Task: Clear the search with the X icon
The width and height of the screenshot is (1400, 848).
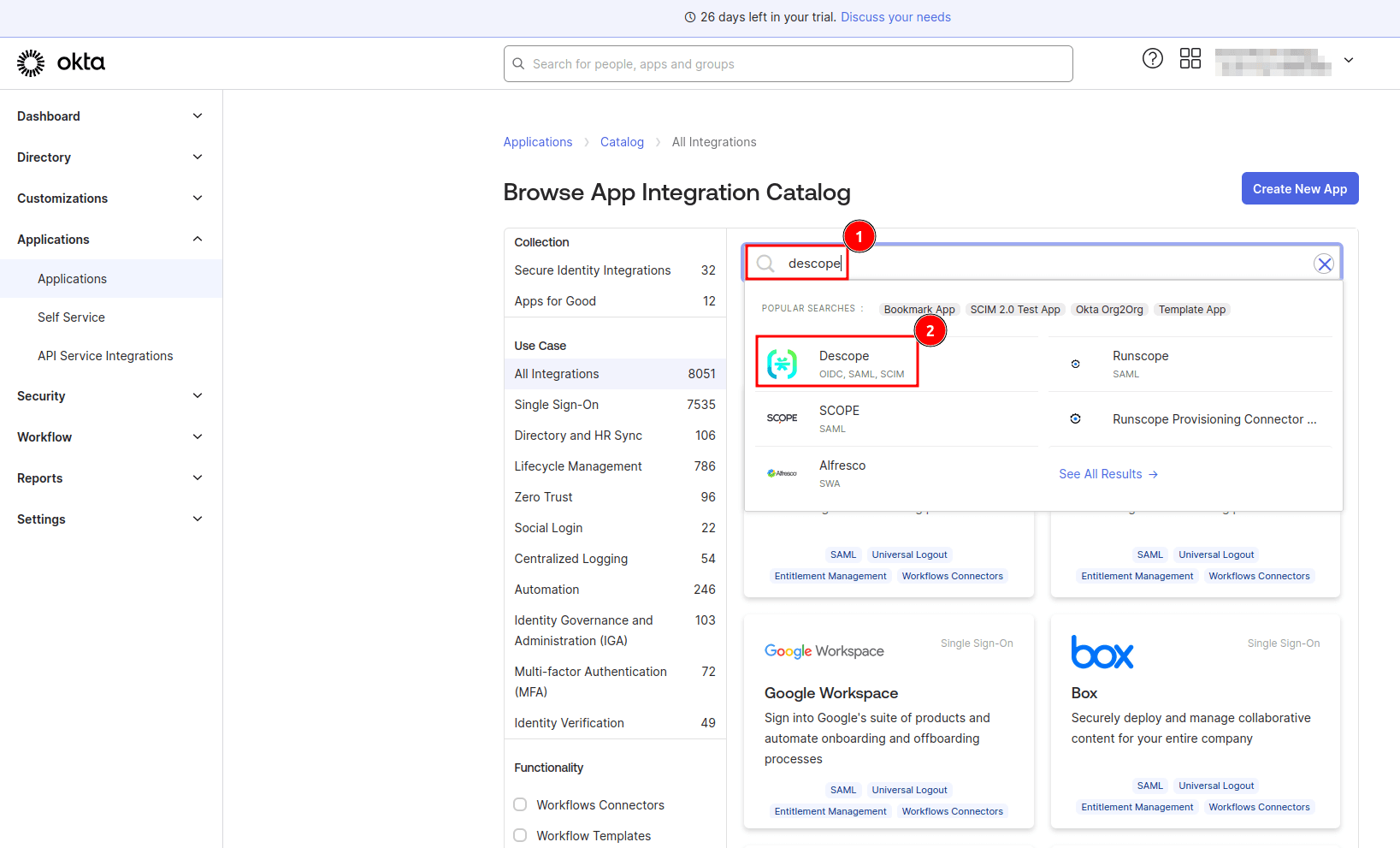Action: pos(1324,263)
